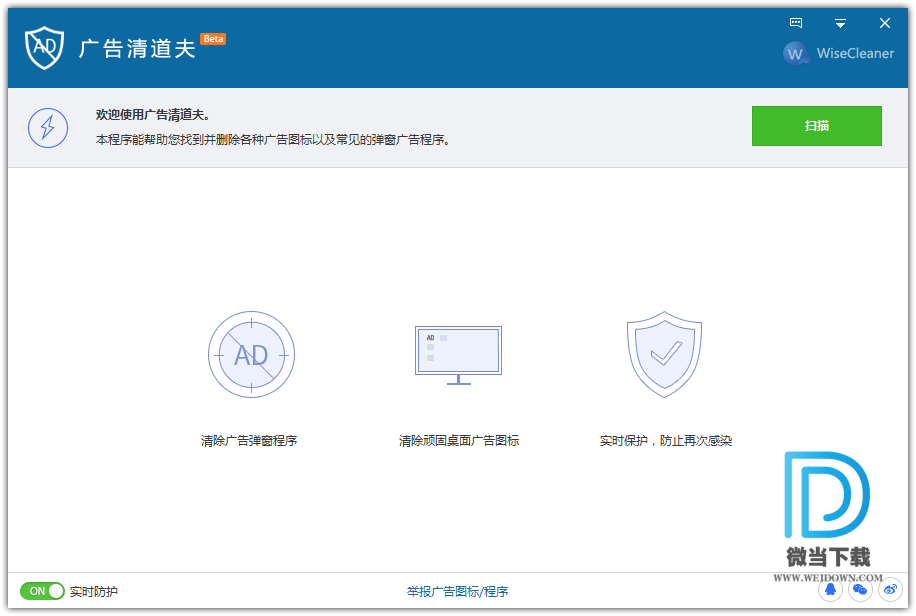Open the QQ penguin share icon
Image resolution: width=916 pixels, height=616 pixels.
830,590
